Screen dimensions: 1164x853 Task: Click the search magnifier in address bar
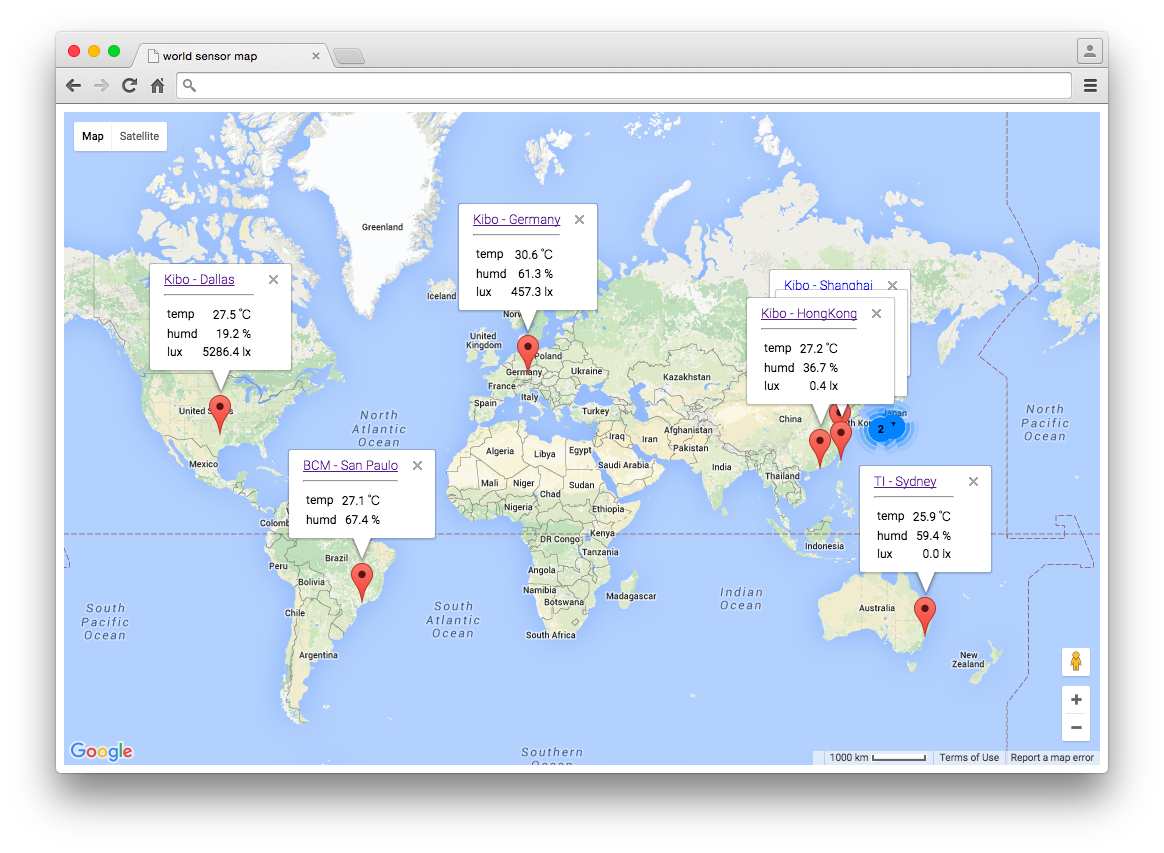[189, 85]
